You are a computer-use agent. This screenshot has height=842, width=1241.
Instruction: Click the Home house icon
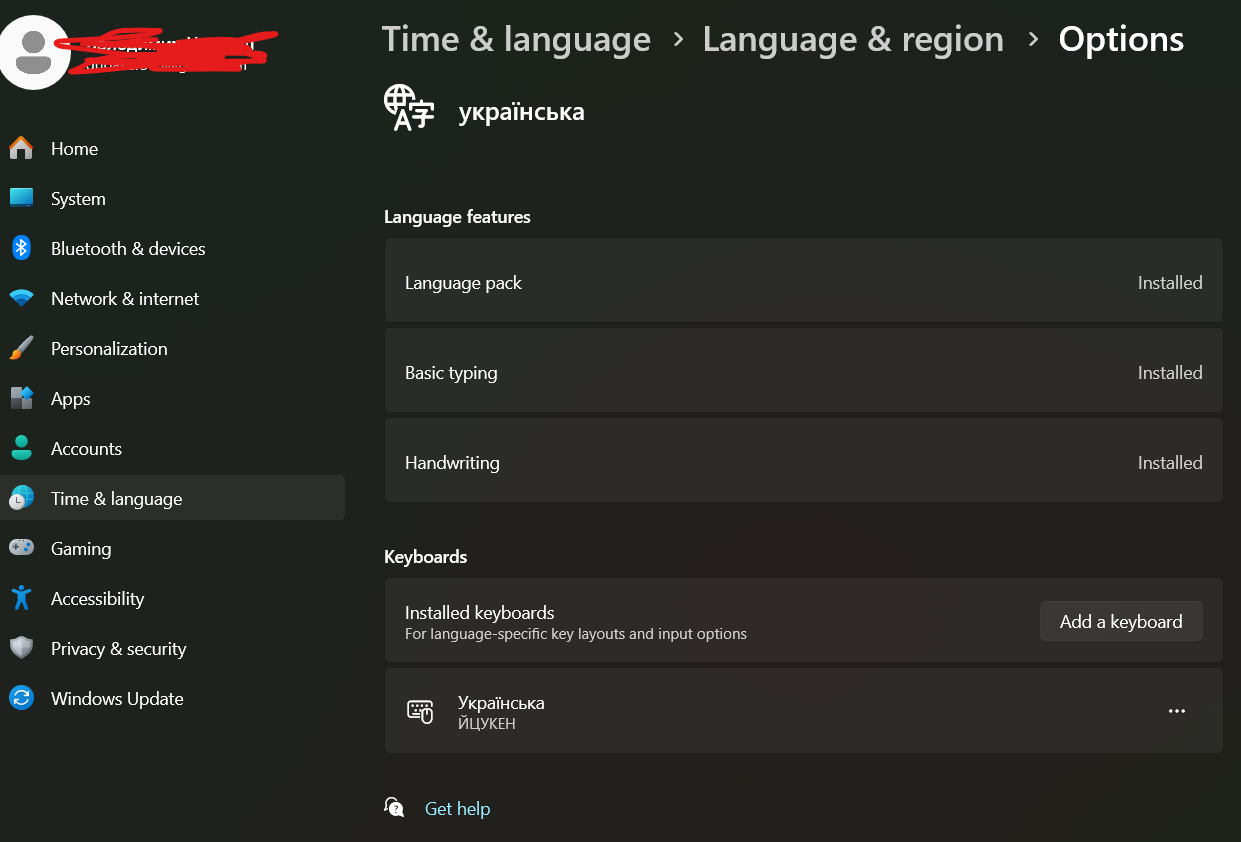[x=21, y=148]
